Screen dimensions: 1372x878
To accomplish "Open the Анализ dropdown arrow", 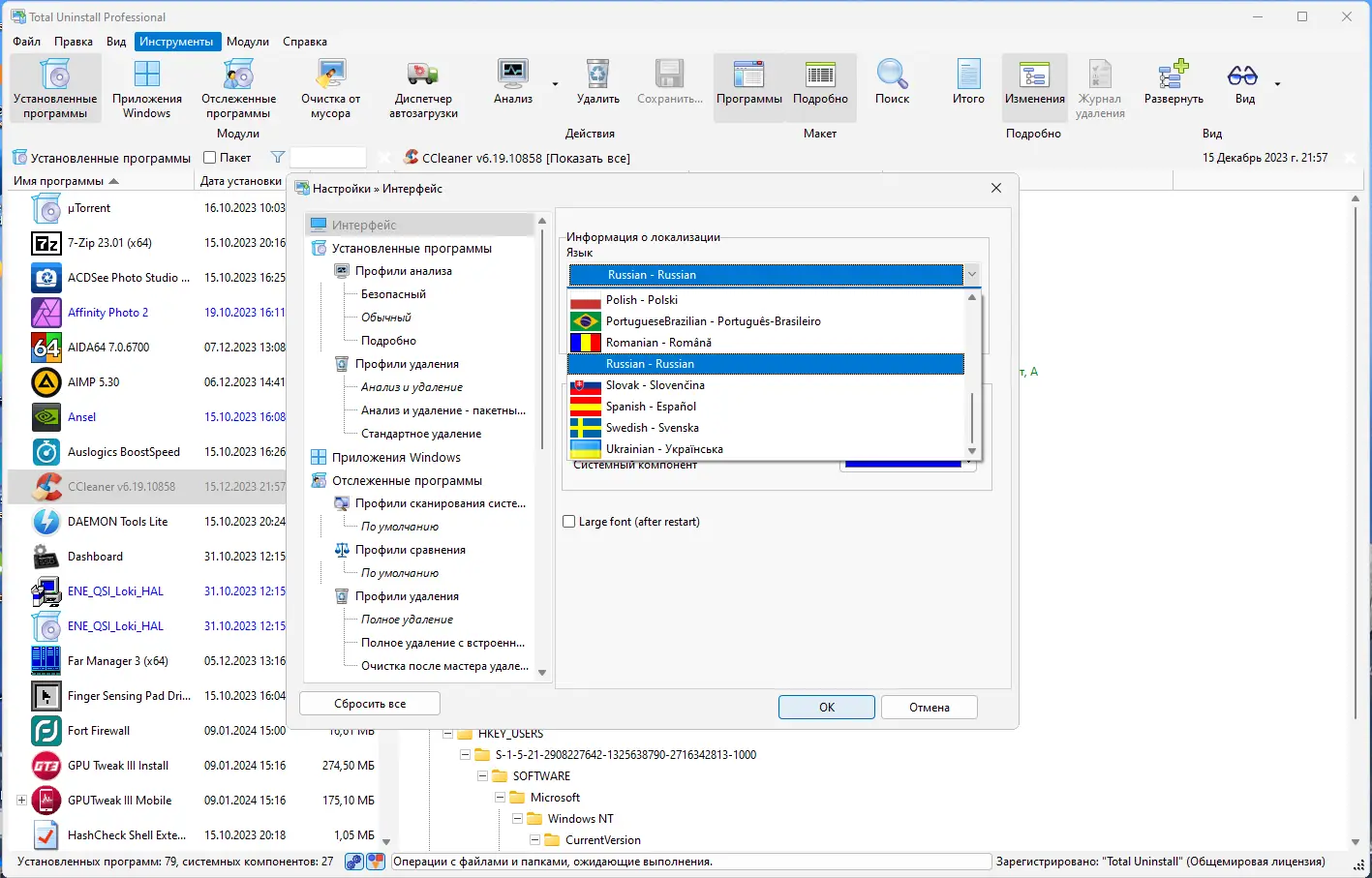I will coord(555,84).
